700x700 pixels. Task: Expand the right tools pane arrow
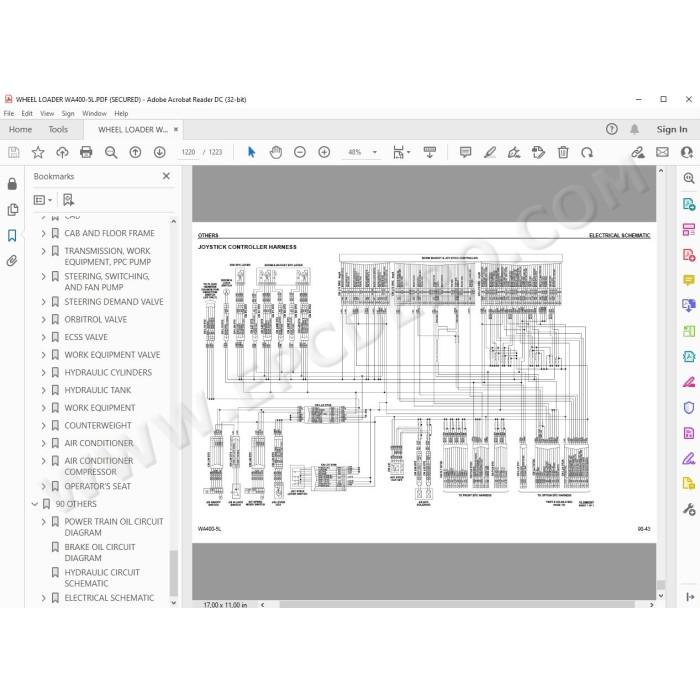pyautogui.click(x=690, y=597)
